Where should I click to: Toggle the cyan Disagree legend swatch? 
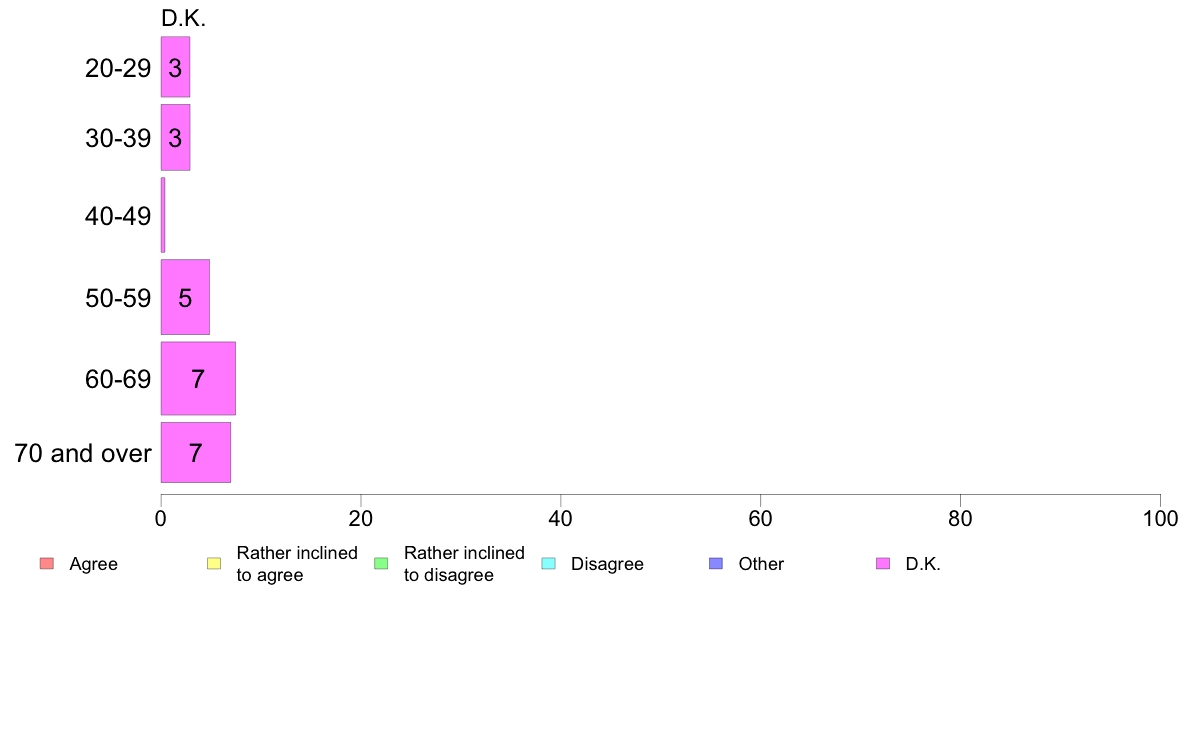click(x=549, y=563)
